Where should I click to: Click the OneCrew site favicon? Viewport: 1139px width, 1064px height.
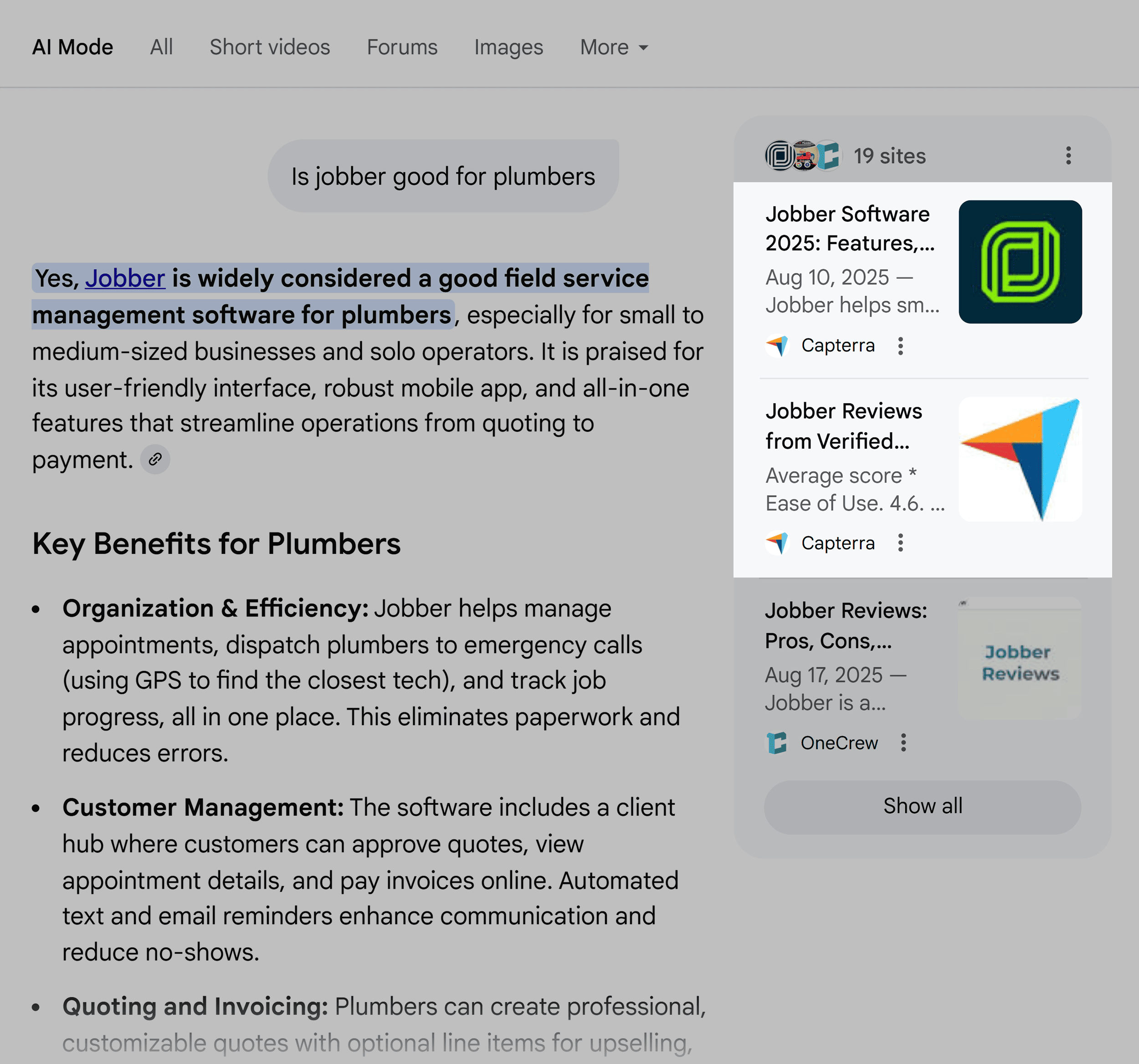pos(777,743)
